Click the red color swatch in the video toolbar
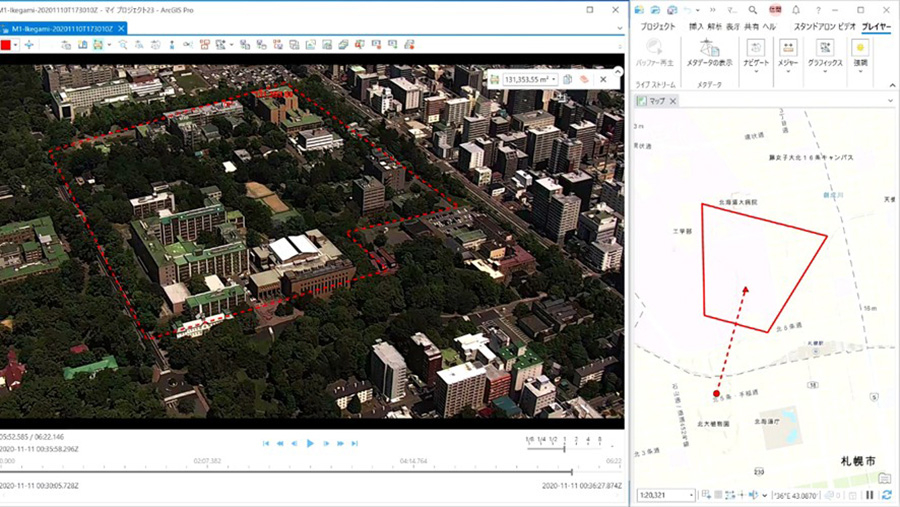900x507 pixels. 6,45
